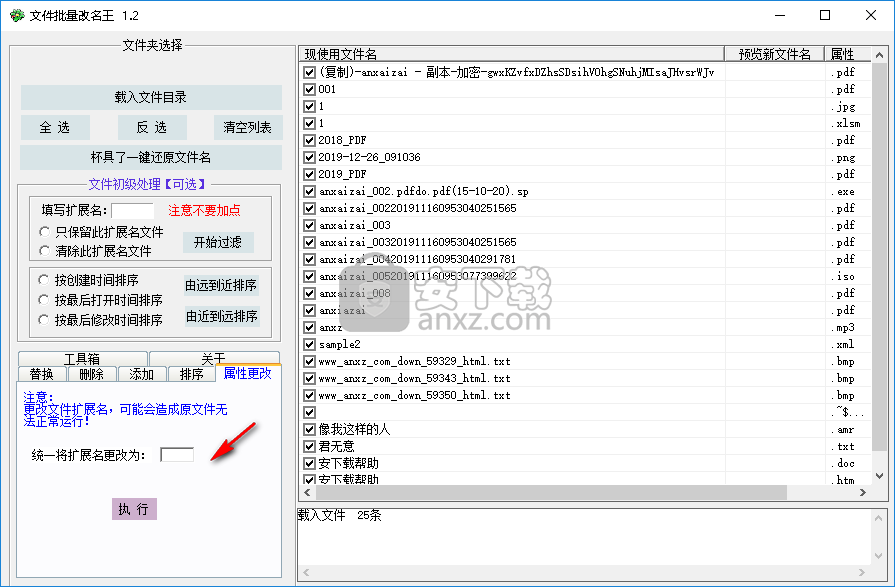Uncheck the 像我这样的人 file checkbox

309,429
